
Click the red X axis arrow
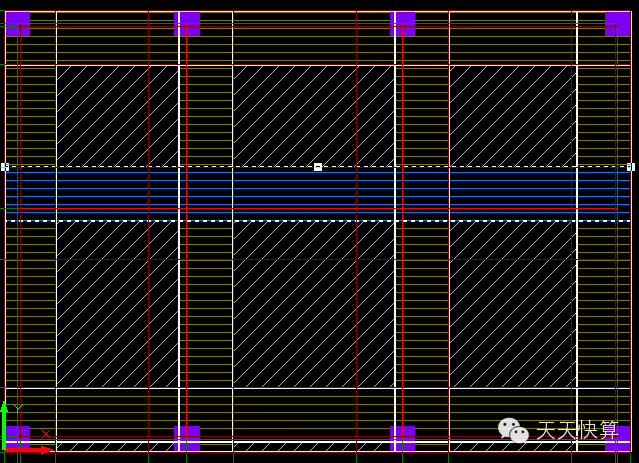click(29, 450)
